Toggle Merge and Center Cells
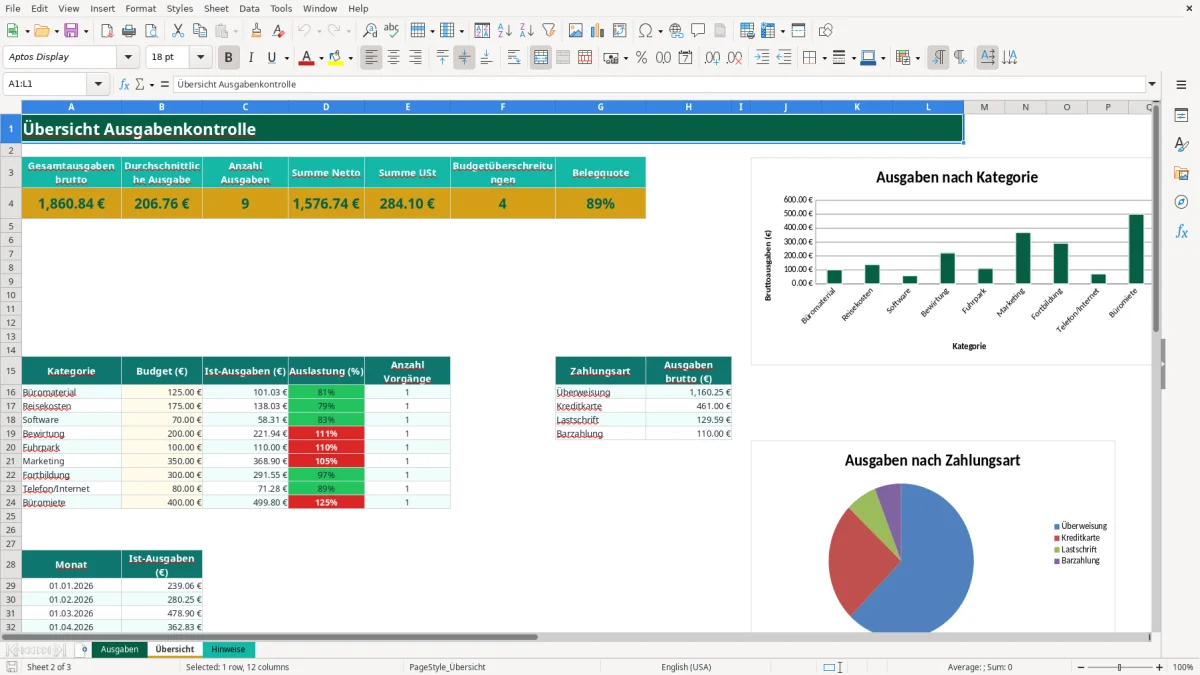The image size is (1200, 675). click(x=541, y=58)
